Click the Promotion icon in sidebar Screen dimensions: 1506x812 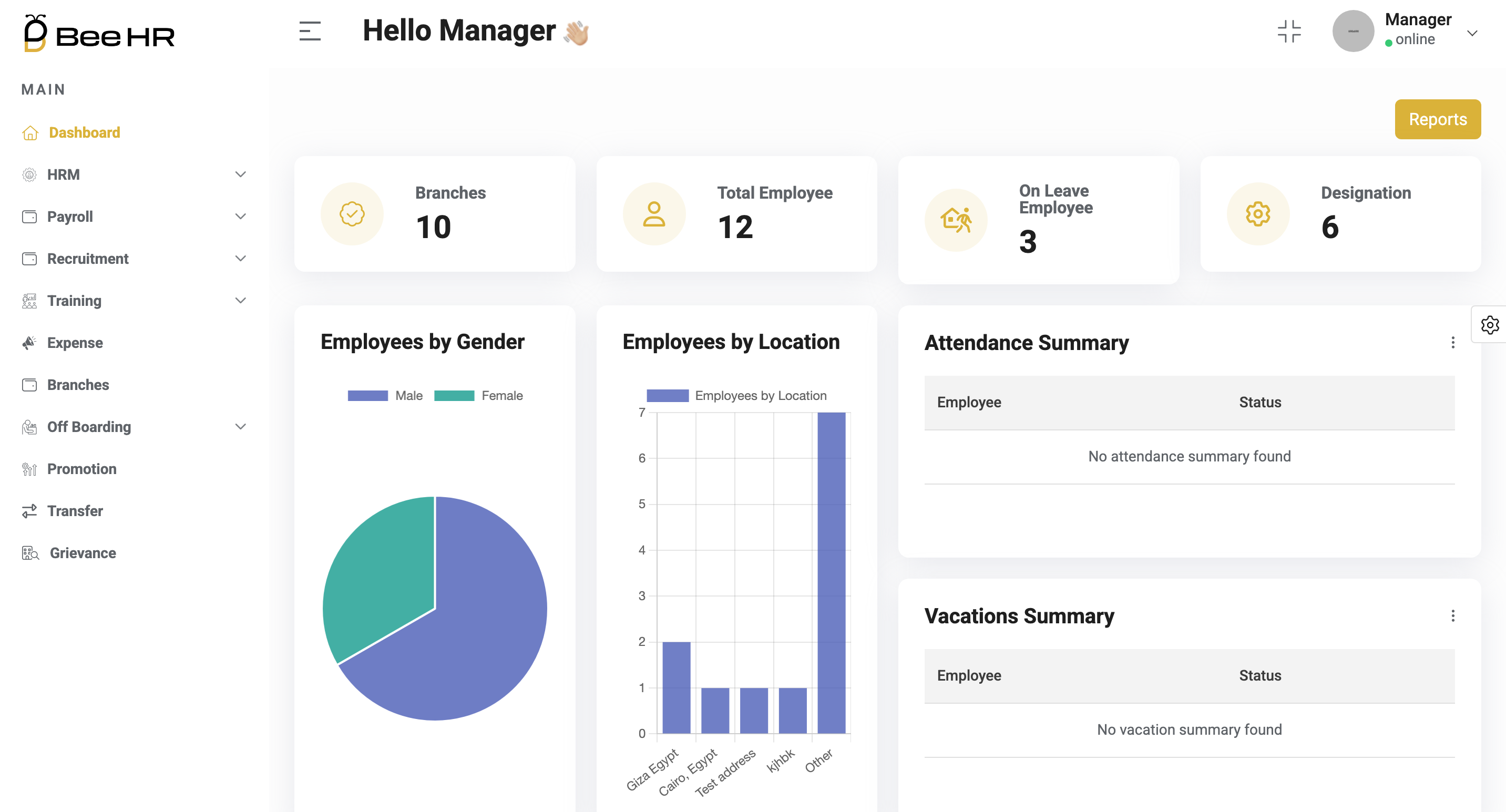tap(29, 468)
